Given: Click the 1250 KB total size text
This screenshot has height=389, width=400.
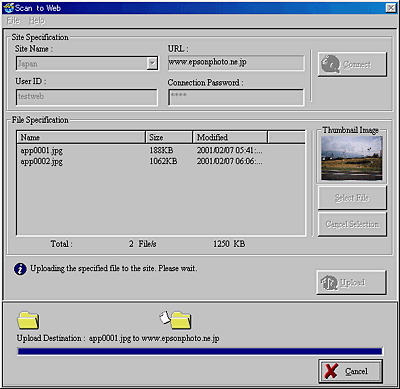Looking at the screenshot, I should pyautogui.click(x=229, y=244).
